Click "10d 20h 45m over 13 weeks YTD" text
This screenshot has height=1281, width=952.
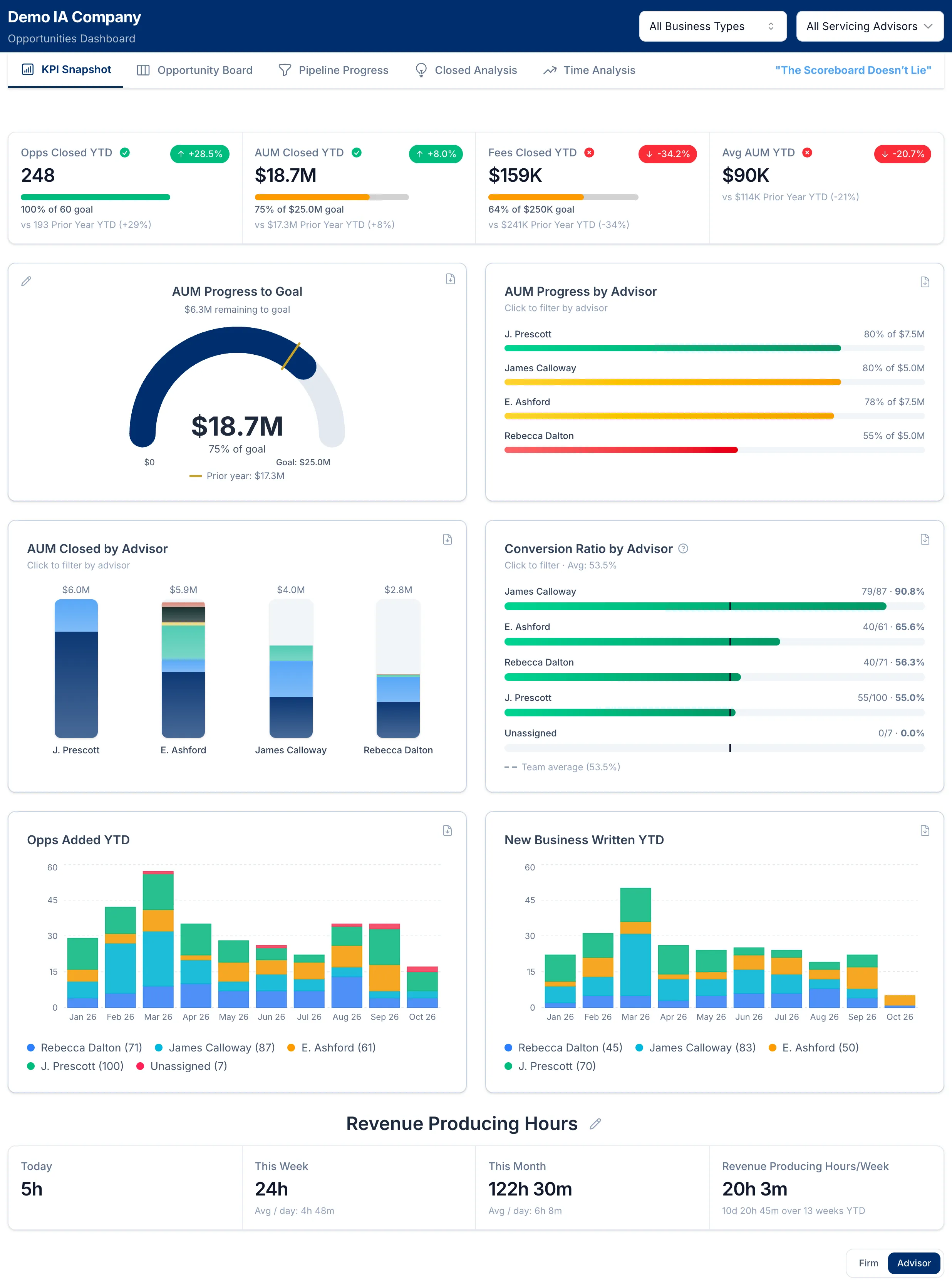pyautogui.click(x=793, y=1211)
